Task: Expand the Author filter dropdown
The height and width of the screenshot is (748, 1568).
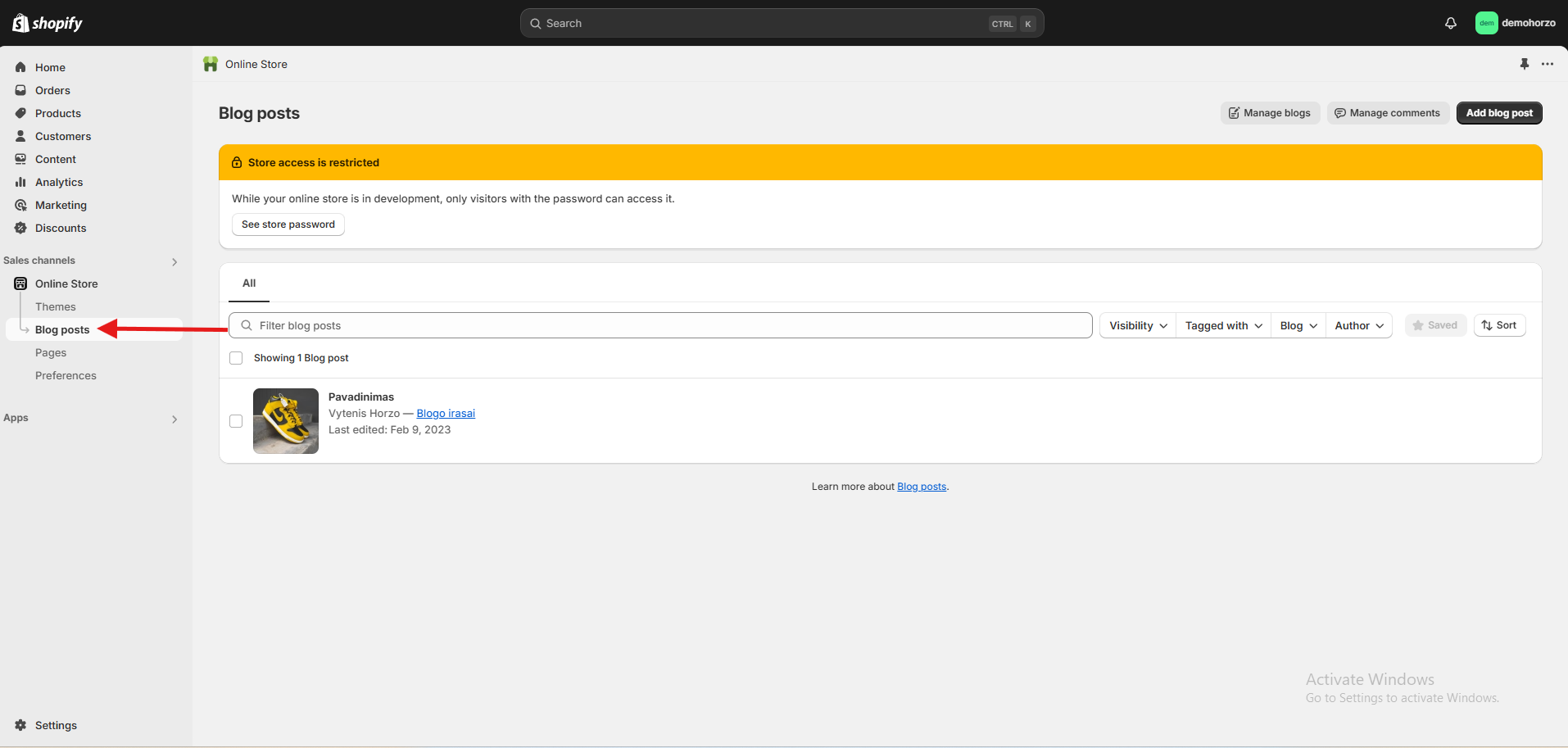Action: click(x=1358, y=325)
